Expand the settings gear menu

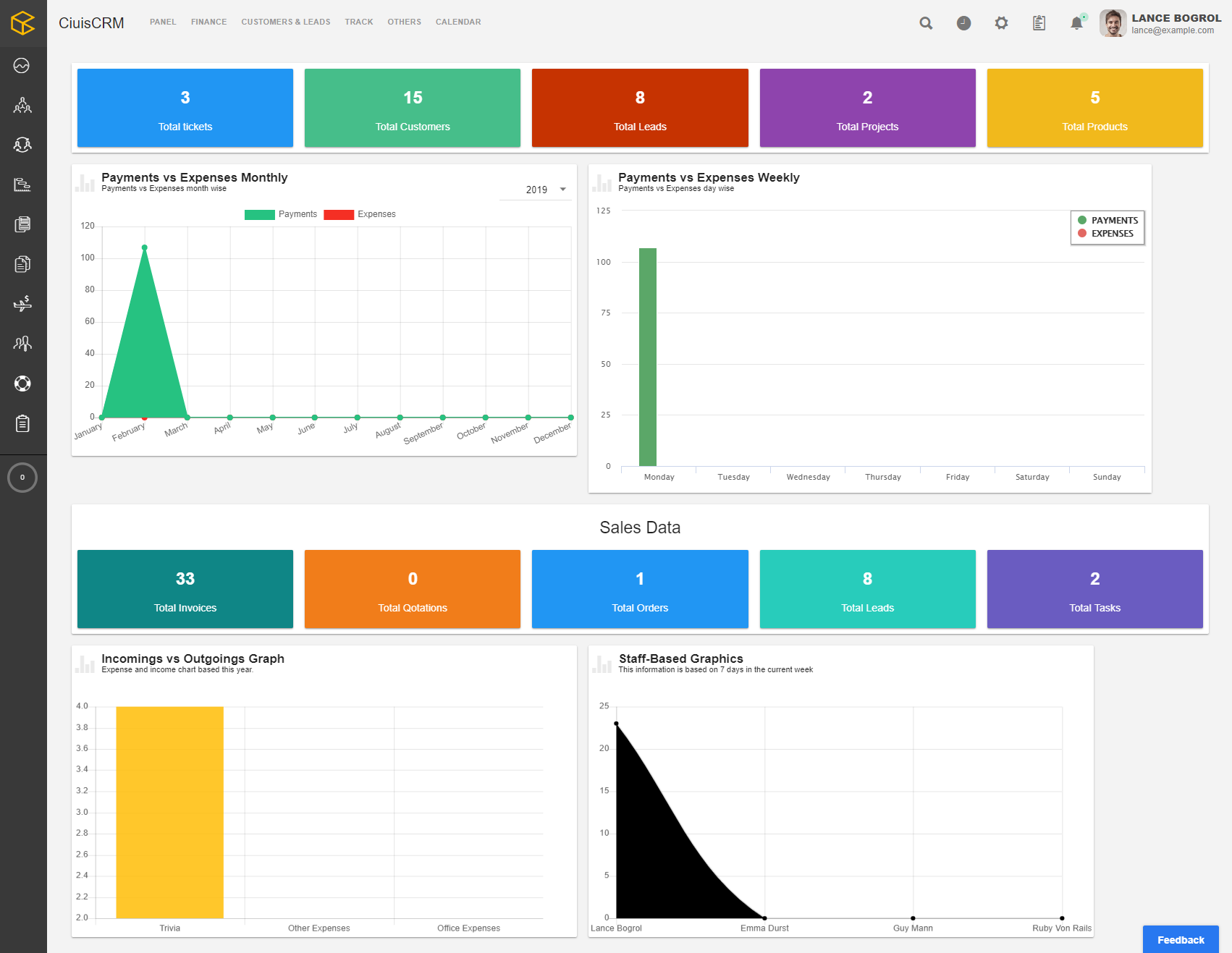coord(1002,22)
